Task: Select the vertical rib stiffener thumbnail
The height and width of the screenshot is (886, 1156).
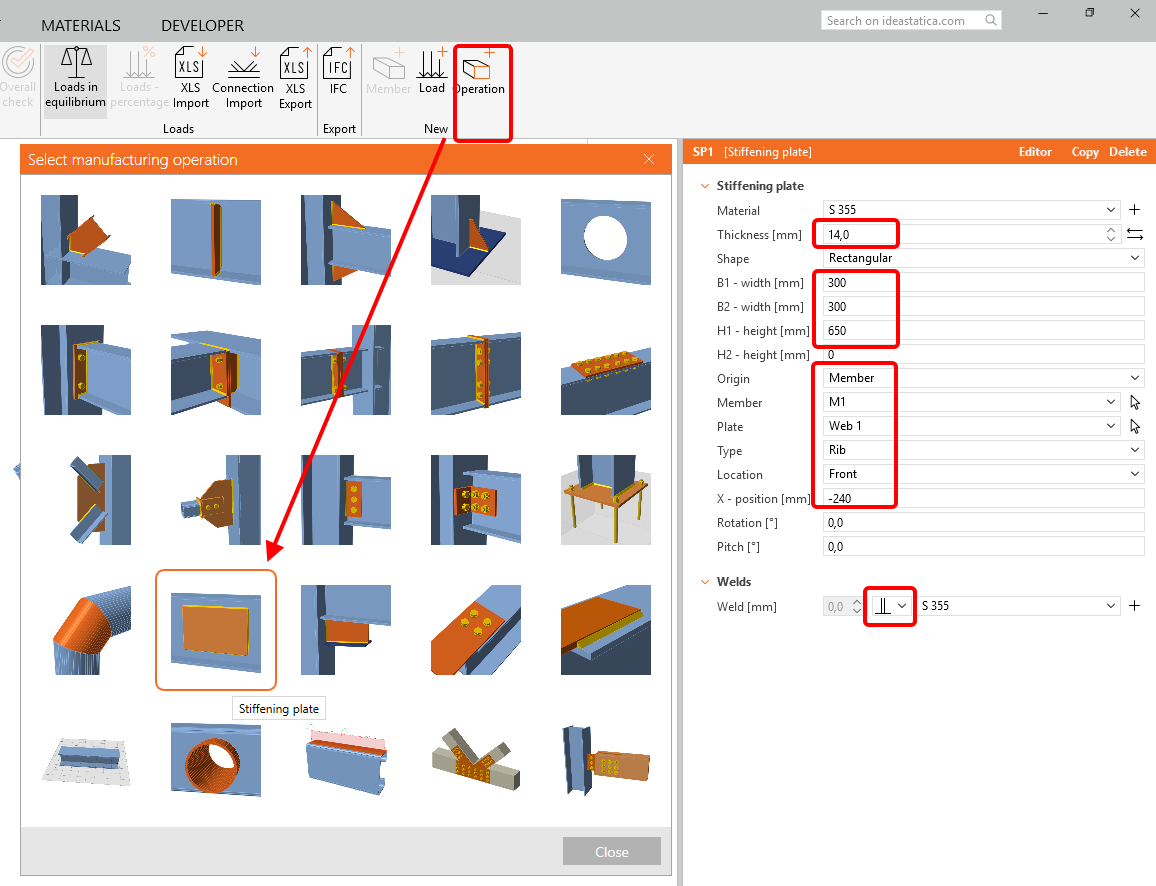Action: click(216, 240)
